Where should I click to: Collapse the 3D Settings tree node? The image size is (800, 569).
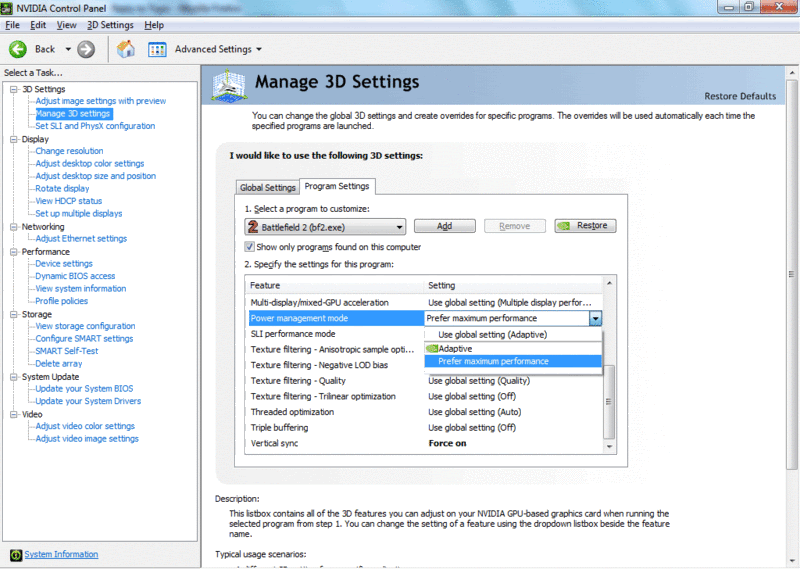(x=14, y=89)
